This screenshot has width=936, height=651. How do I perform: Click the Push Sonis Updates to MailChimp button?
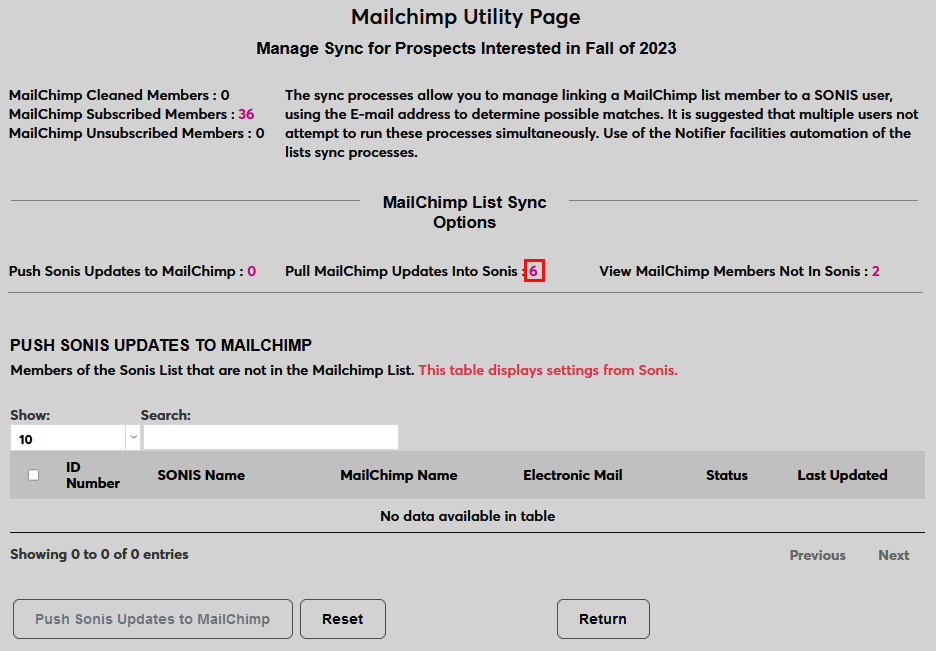(152, 618)
